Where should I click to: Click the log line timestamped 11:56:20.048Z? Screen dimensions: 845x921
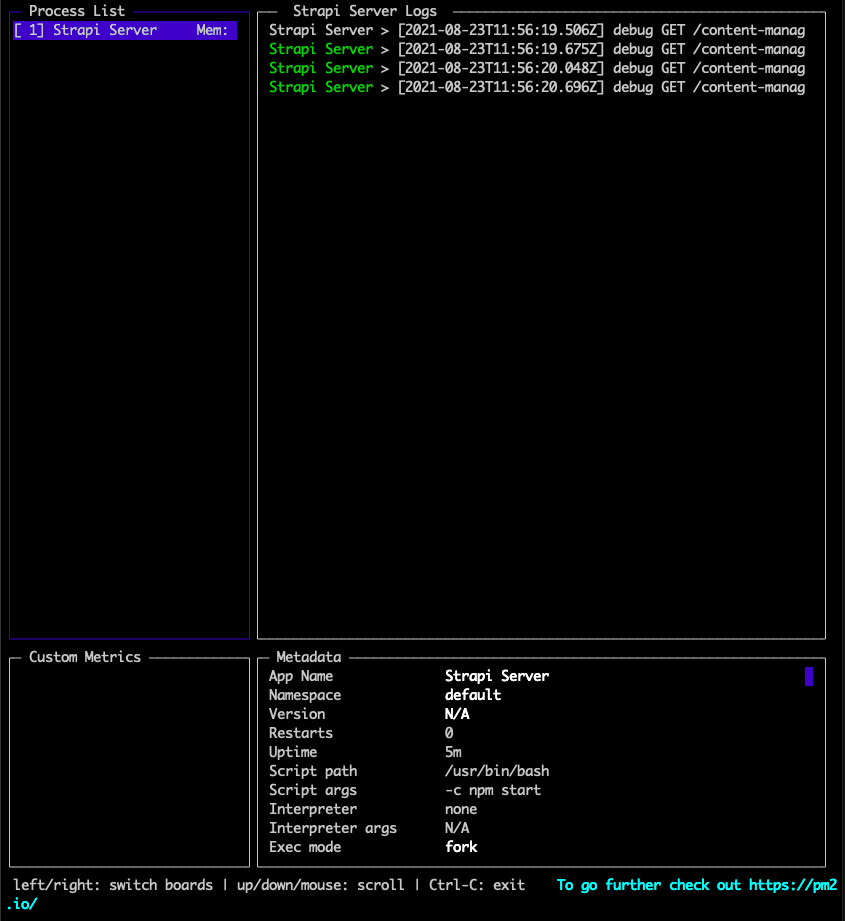point(537,68)
